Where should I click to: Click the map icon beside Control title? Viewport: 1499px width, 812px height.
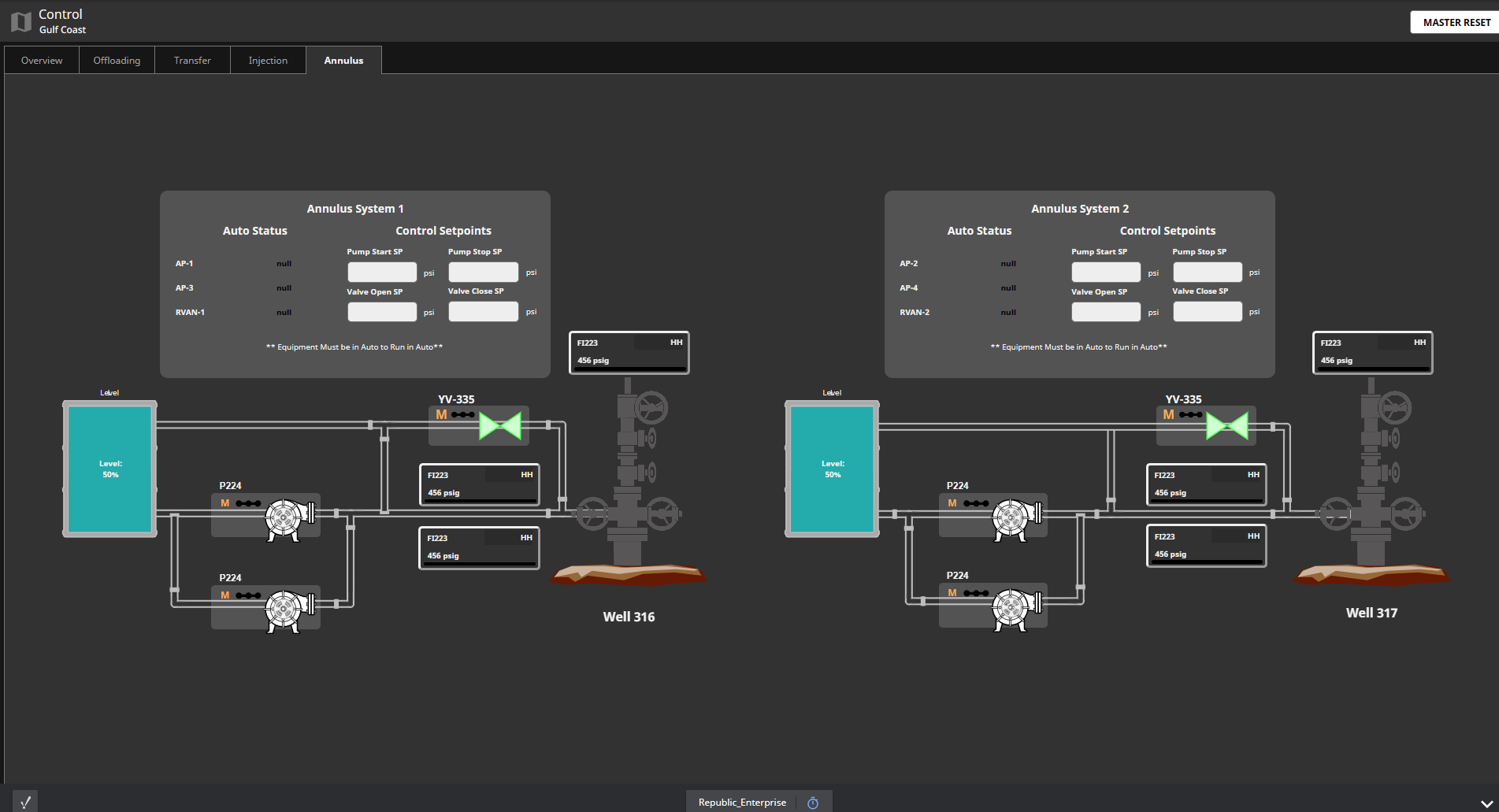[x=21, y=22]
